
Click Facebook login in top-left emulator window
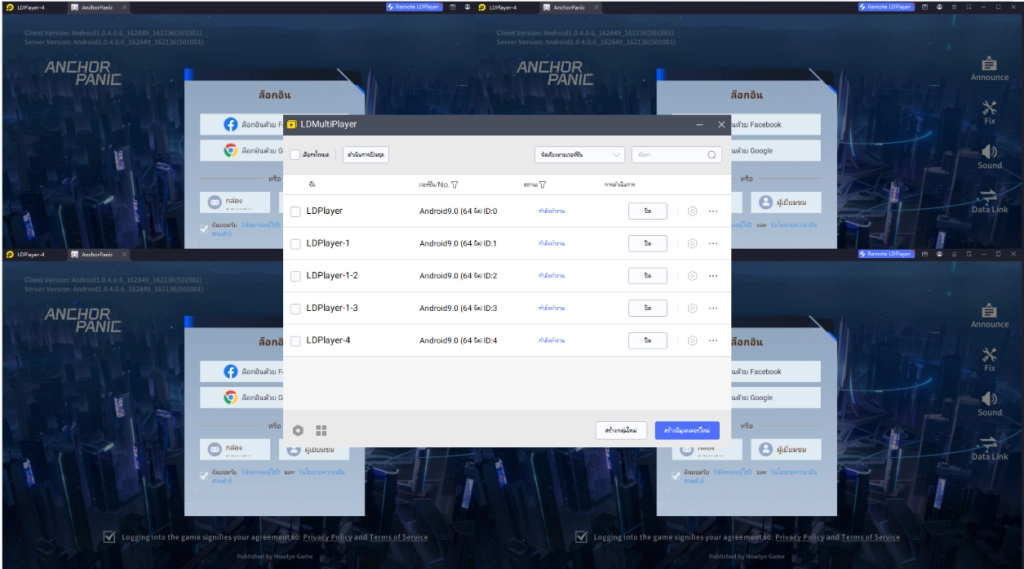coord(242,124)
